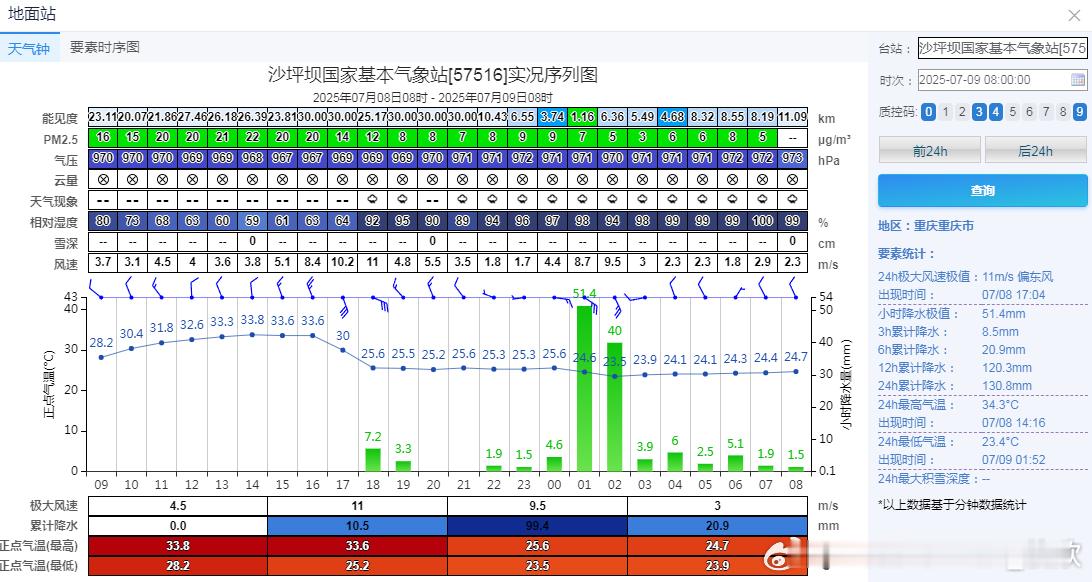Click visibility cell 11.09
Viewport: 1092px width, 582px height.
point(793,117)
